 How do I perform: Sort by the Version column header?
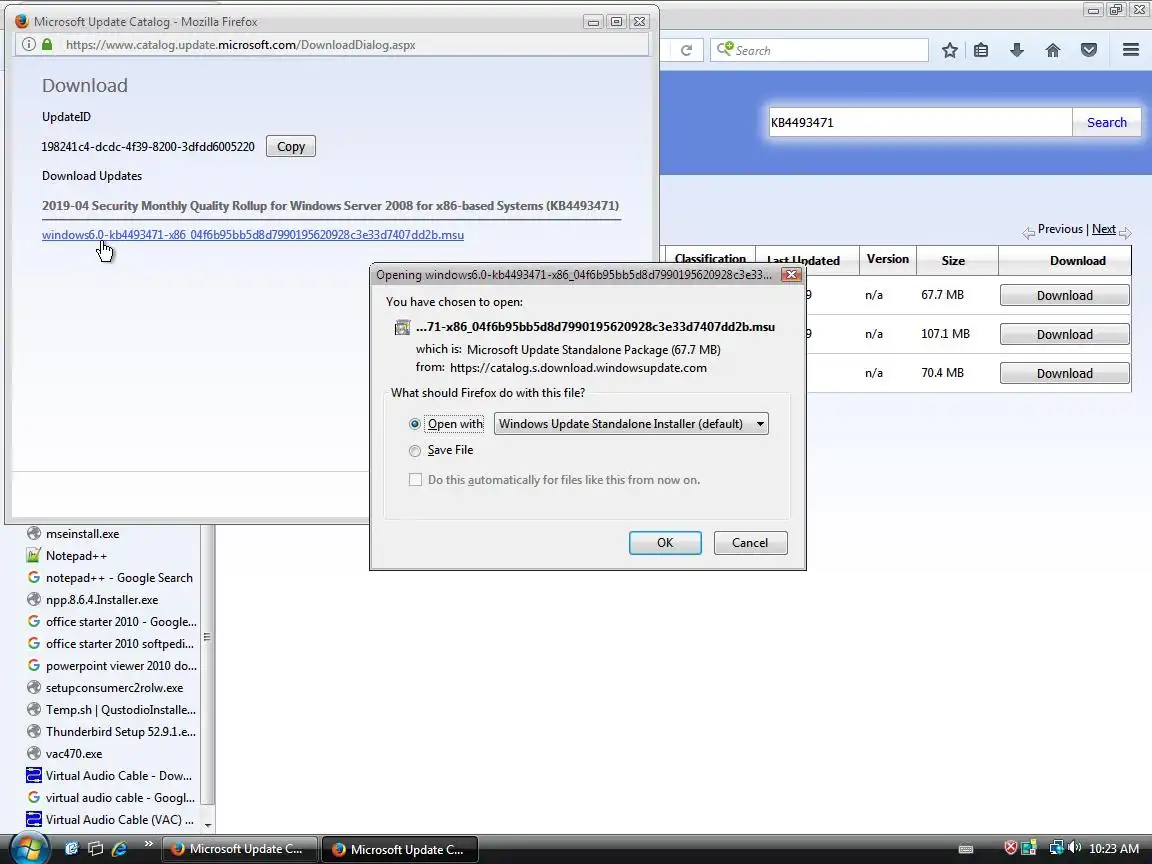click(x=888, y=259)
